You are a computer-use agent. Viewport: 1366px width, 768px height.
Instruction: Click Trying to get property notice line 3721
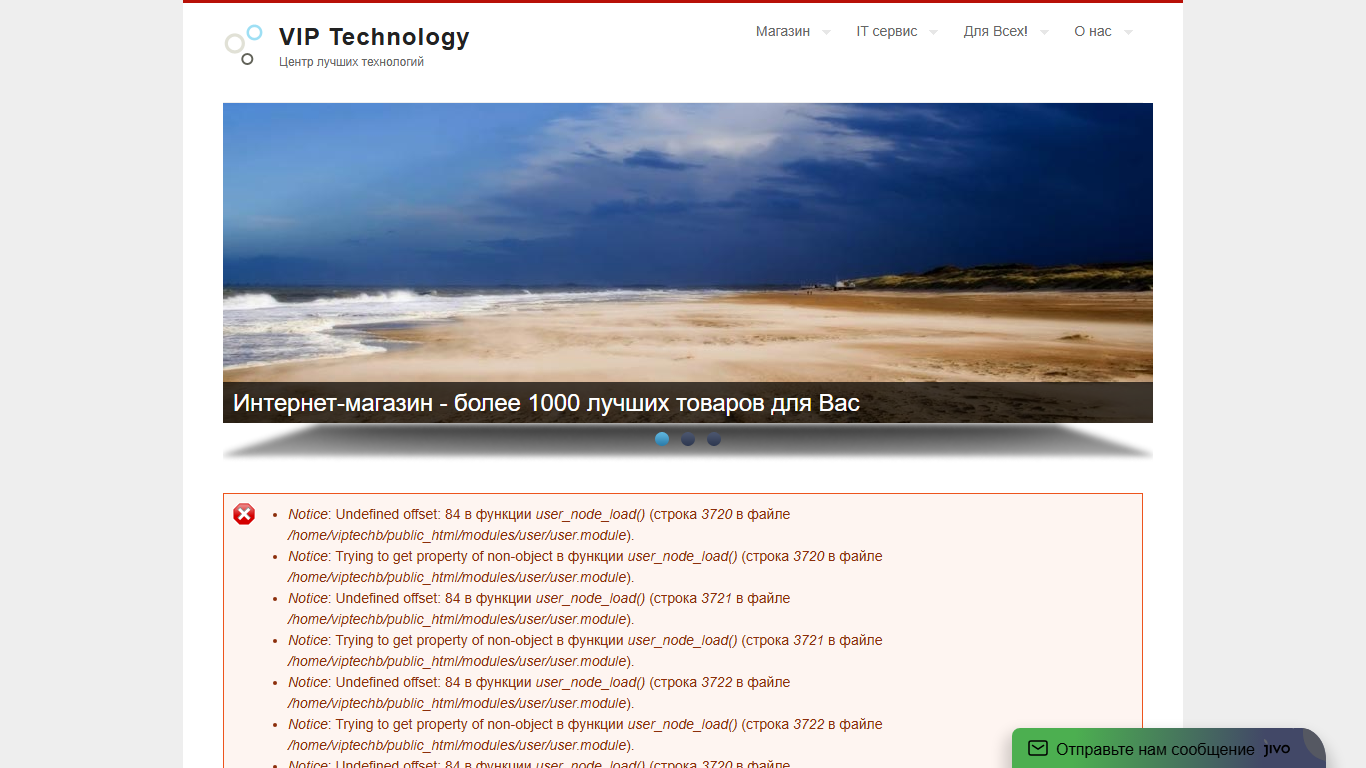(585, 651)
